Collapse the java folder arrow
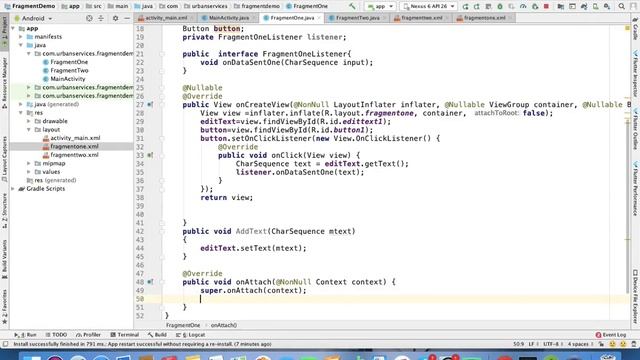 (21, 45)
